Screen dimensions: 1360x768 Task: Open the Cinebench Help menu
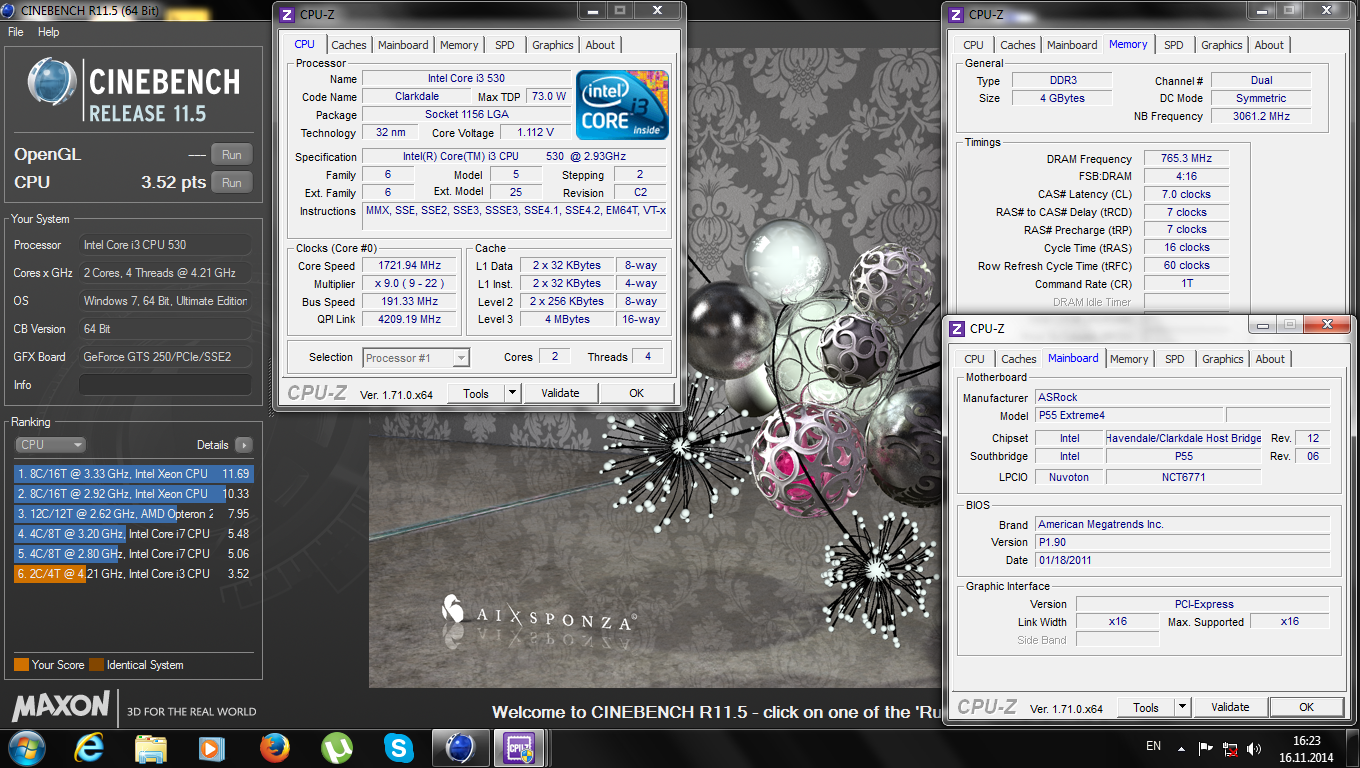49,32
